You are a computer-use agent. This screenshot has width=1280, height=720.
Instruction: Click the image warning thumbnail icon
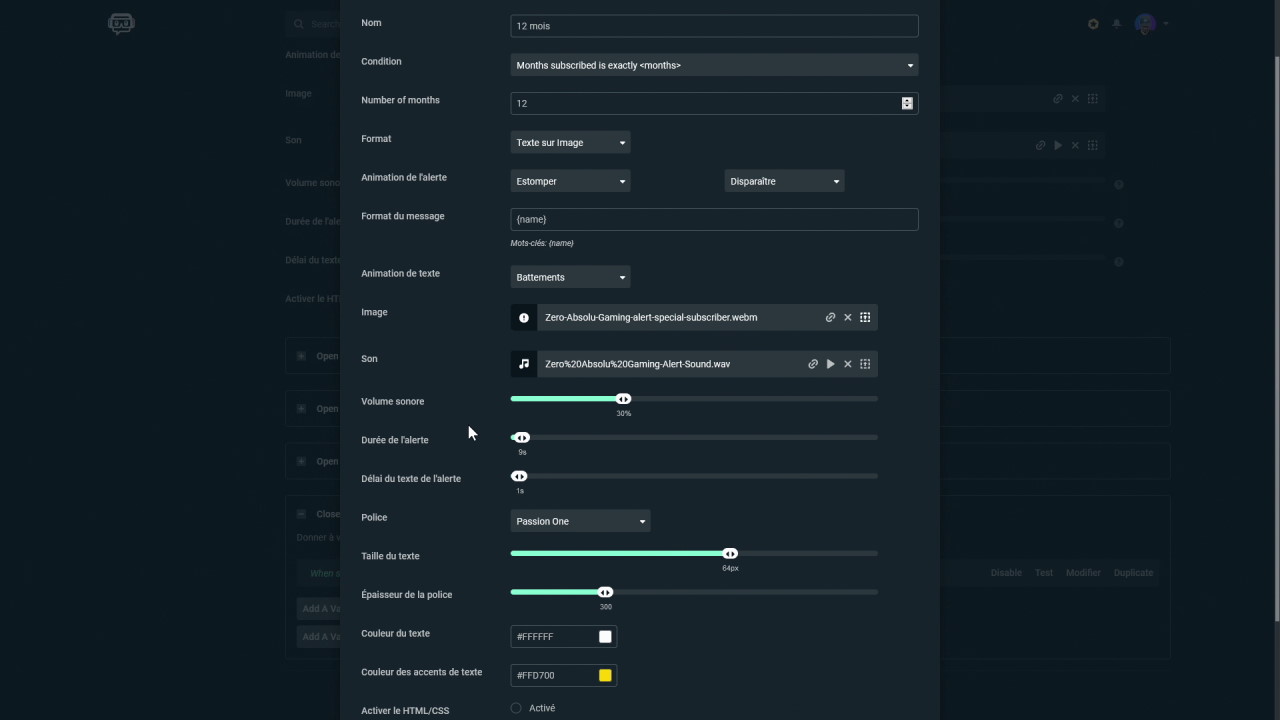(x=524, y=317)
